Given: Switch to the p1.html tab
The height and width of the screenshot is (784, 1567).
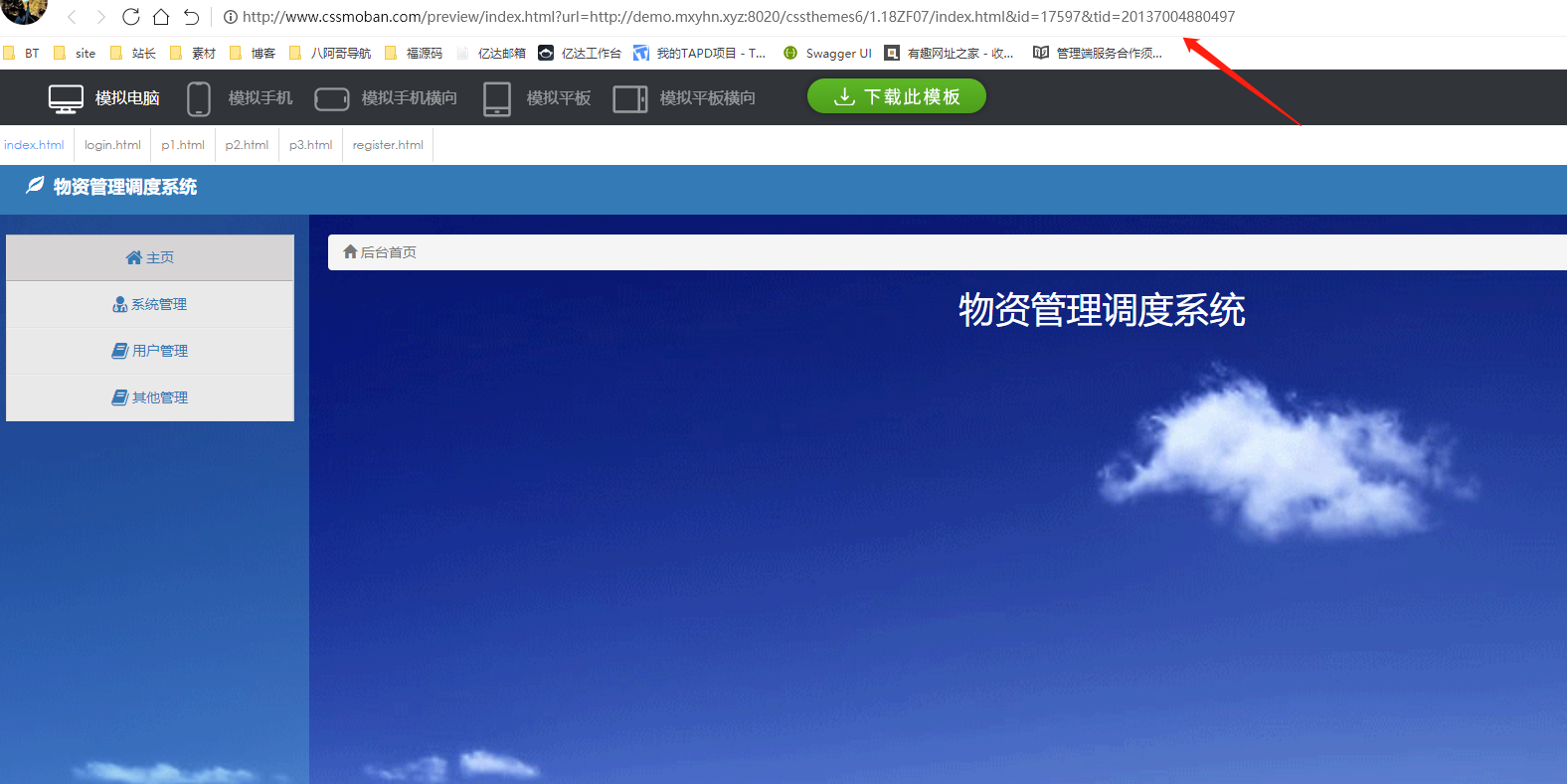Looking at the screenshot, I should tap(183, 145).
